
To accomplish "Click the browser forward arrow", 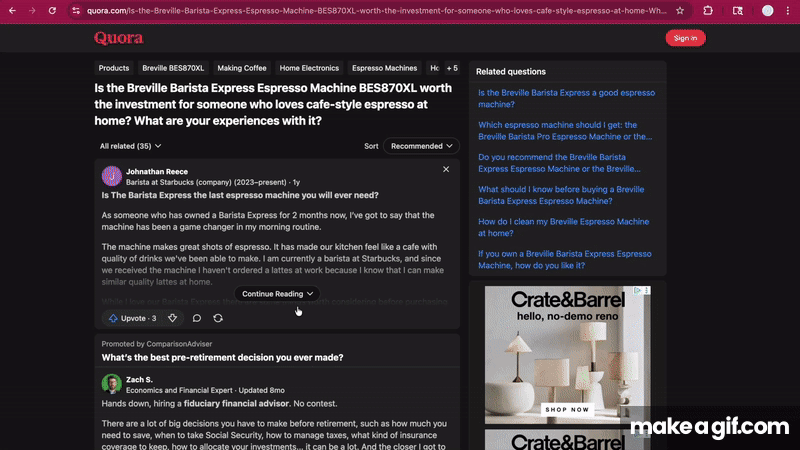I will (x=32, y=11).
